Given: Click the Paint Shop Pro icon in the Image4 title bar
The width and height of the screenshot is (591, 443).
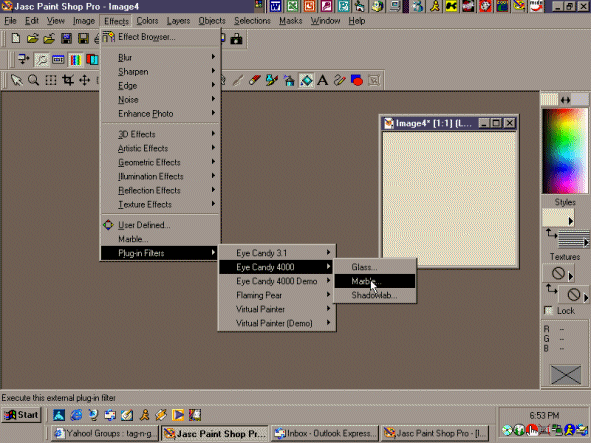Looking at the screenshot, I should [x=389, y=123].
